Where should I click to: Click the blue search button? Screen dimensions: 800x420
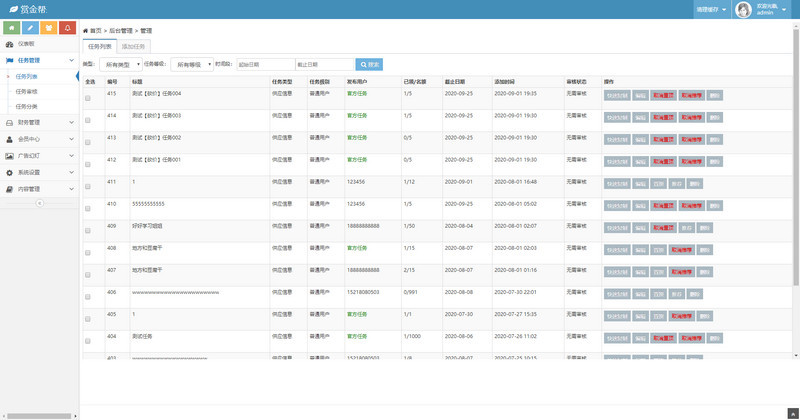(x=369, y=65)
